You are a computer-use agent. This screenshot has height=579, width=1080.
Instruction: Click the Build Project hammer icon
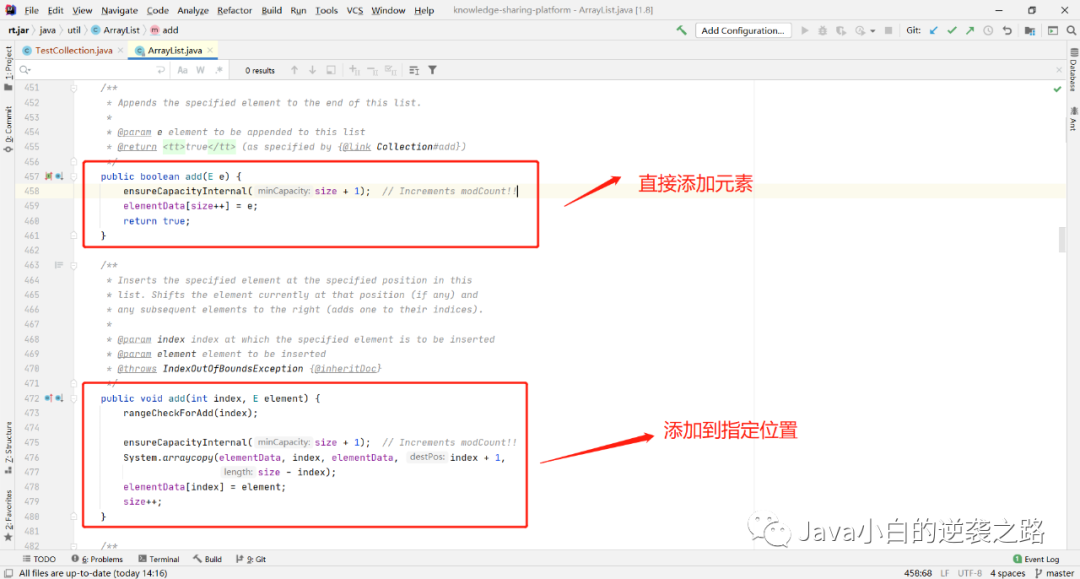point(681,30)
